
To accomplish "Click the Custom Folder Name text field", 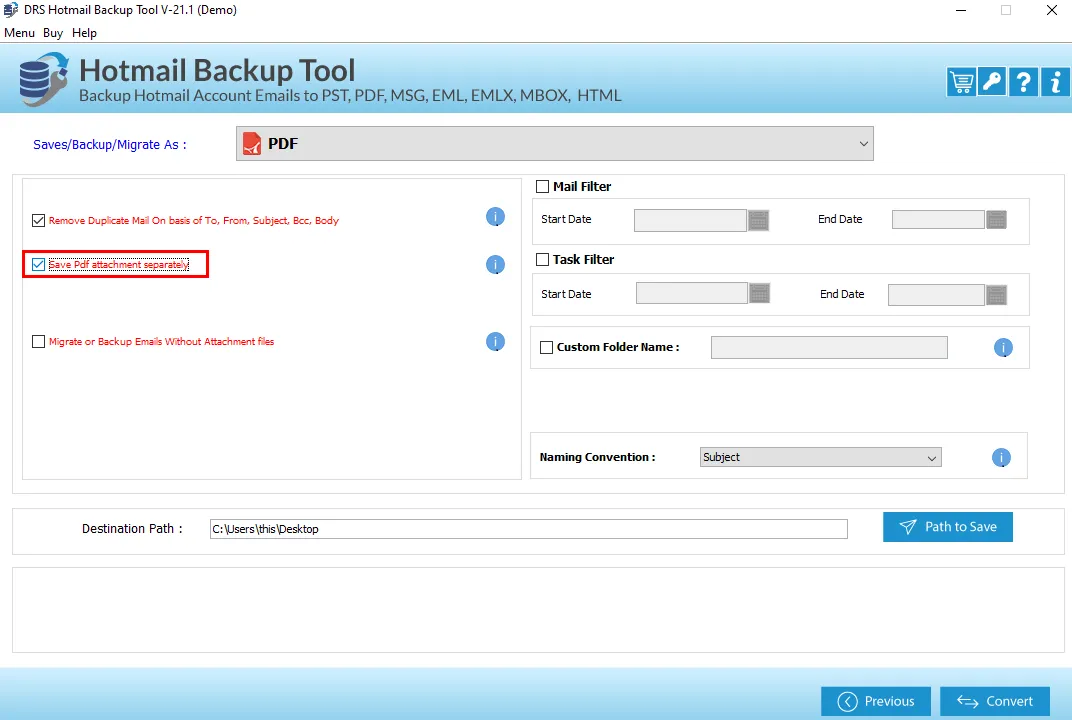I will 829,347.
